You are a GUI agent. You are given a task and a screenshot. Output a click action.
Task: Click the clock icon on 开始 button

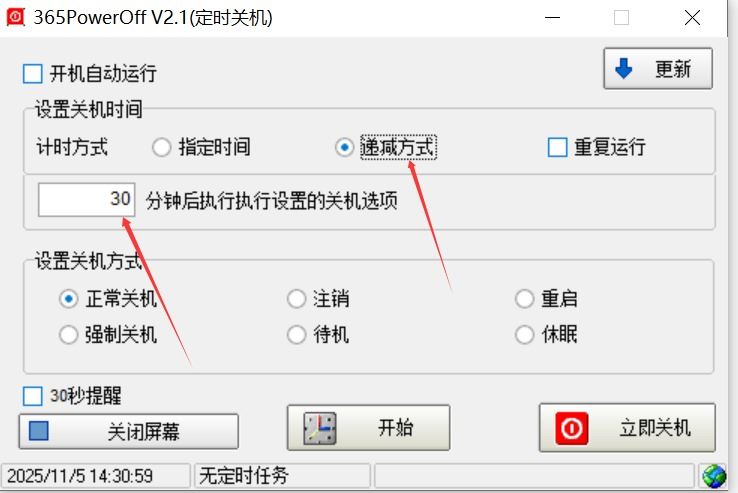[320, 428]
